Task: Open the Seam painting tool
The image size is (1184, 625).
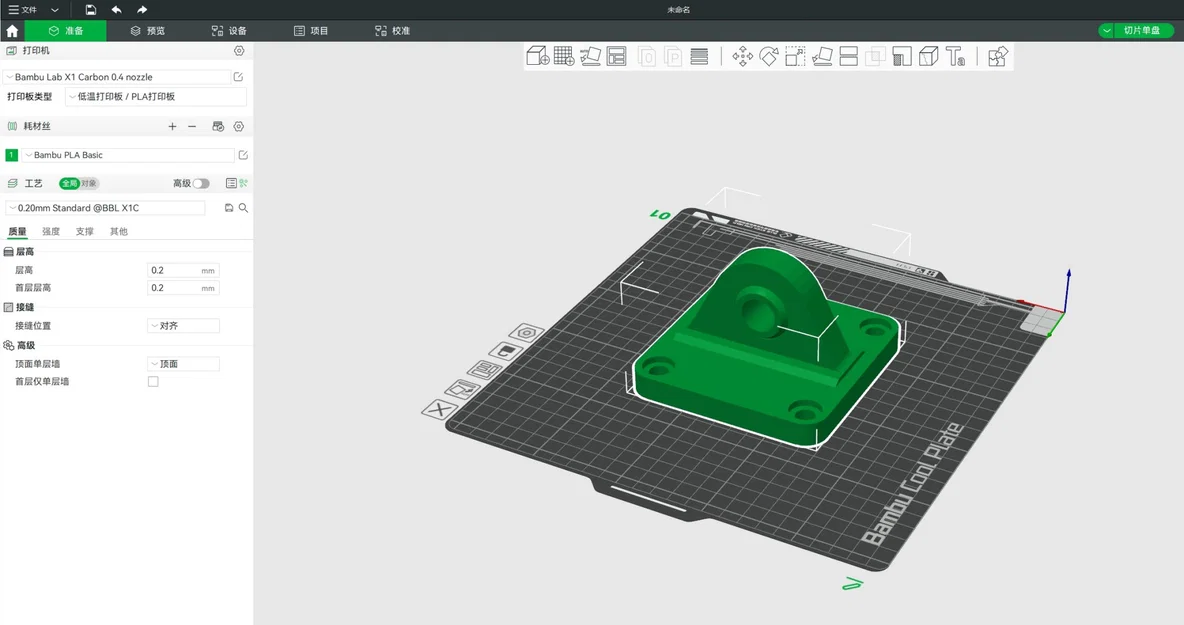Action: [929, 56]
